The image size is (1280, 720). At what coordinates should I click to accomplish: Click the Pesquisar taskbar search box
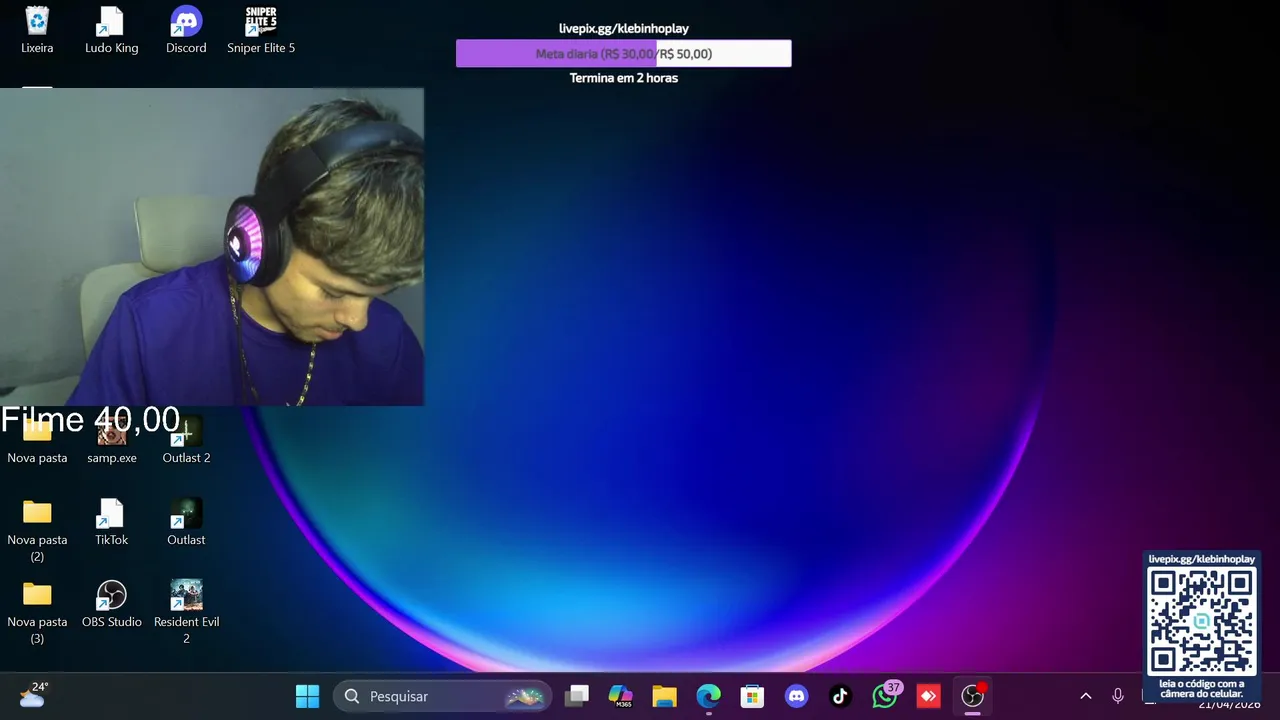(x=442, y=696)
